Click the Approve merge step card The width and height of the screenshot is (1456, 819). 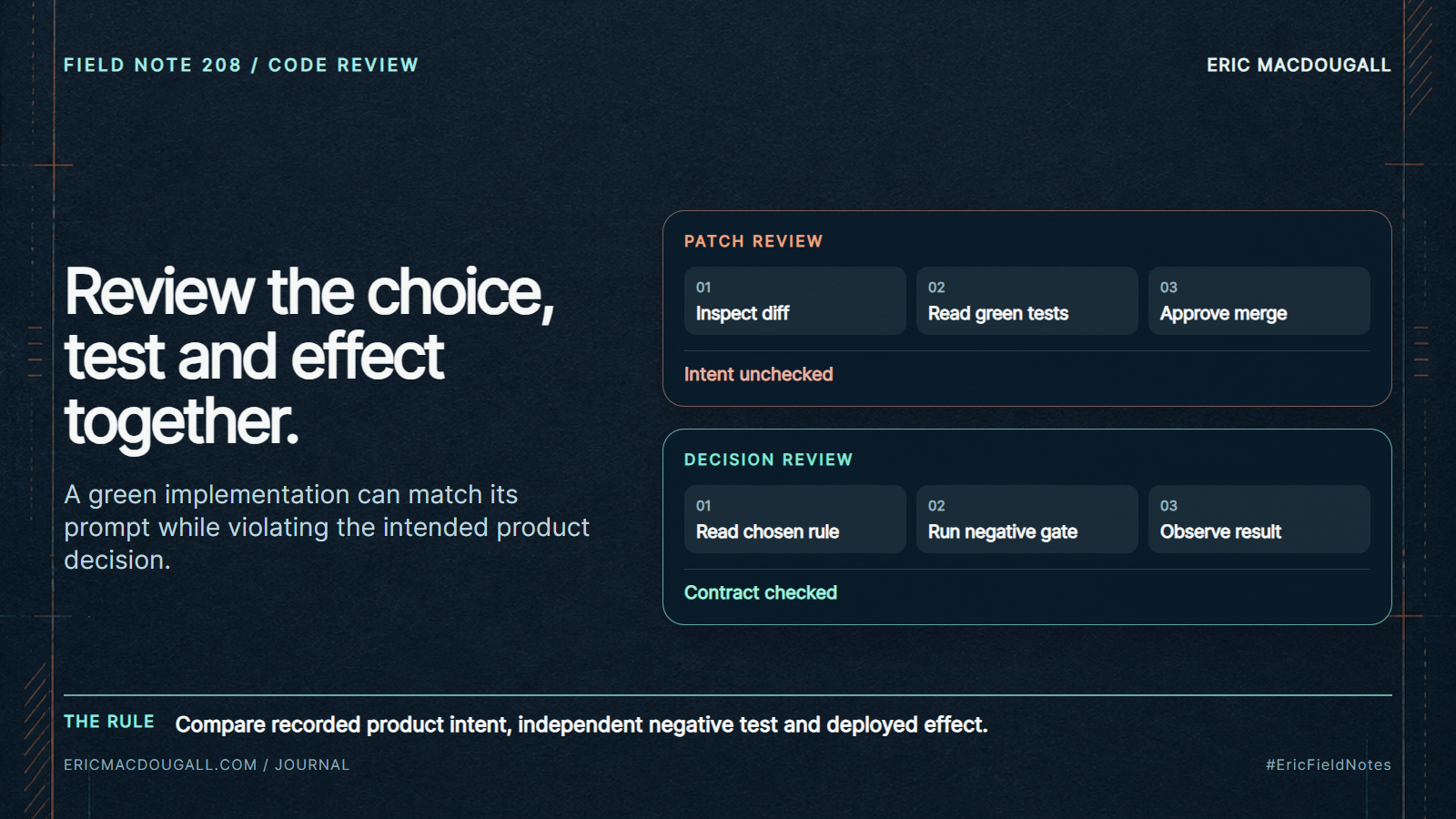(1259, 301)
